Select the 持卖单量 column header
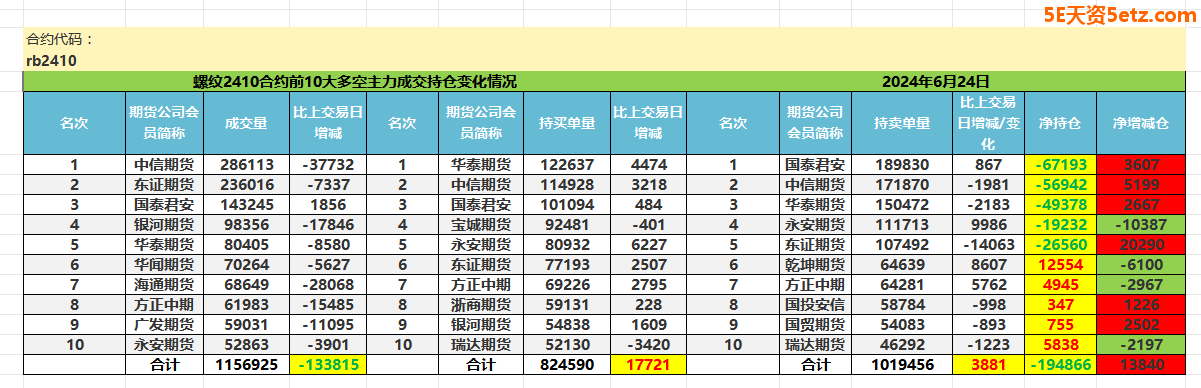Image resolution: width=1201 pixels, height=388 pixels. pos(901,123)
